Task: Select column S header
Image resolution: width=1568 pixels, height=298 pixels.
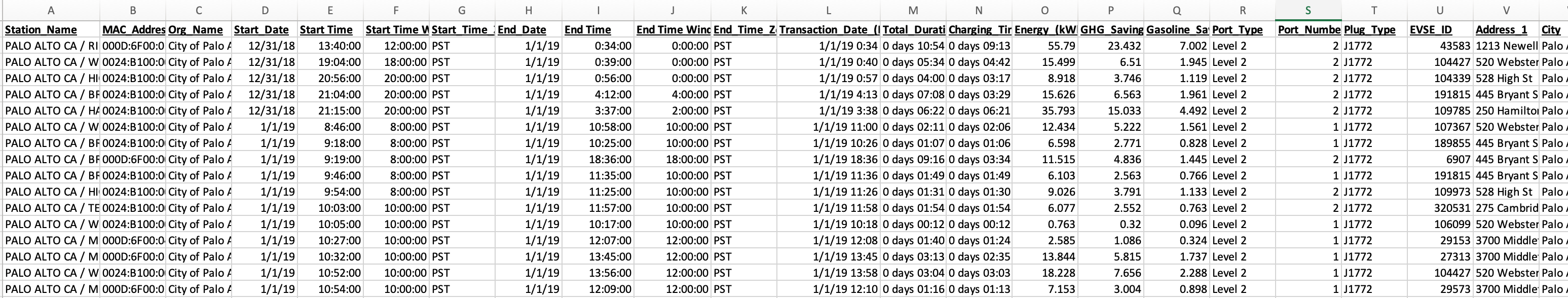Action: [x=1308, y=10]
